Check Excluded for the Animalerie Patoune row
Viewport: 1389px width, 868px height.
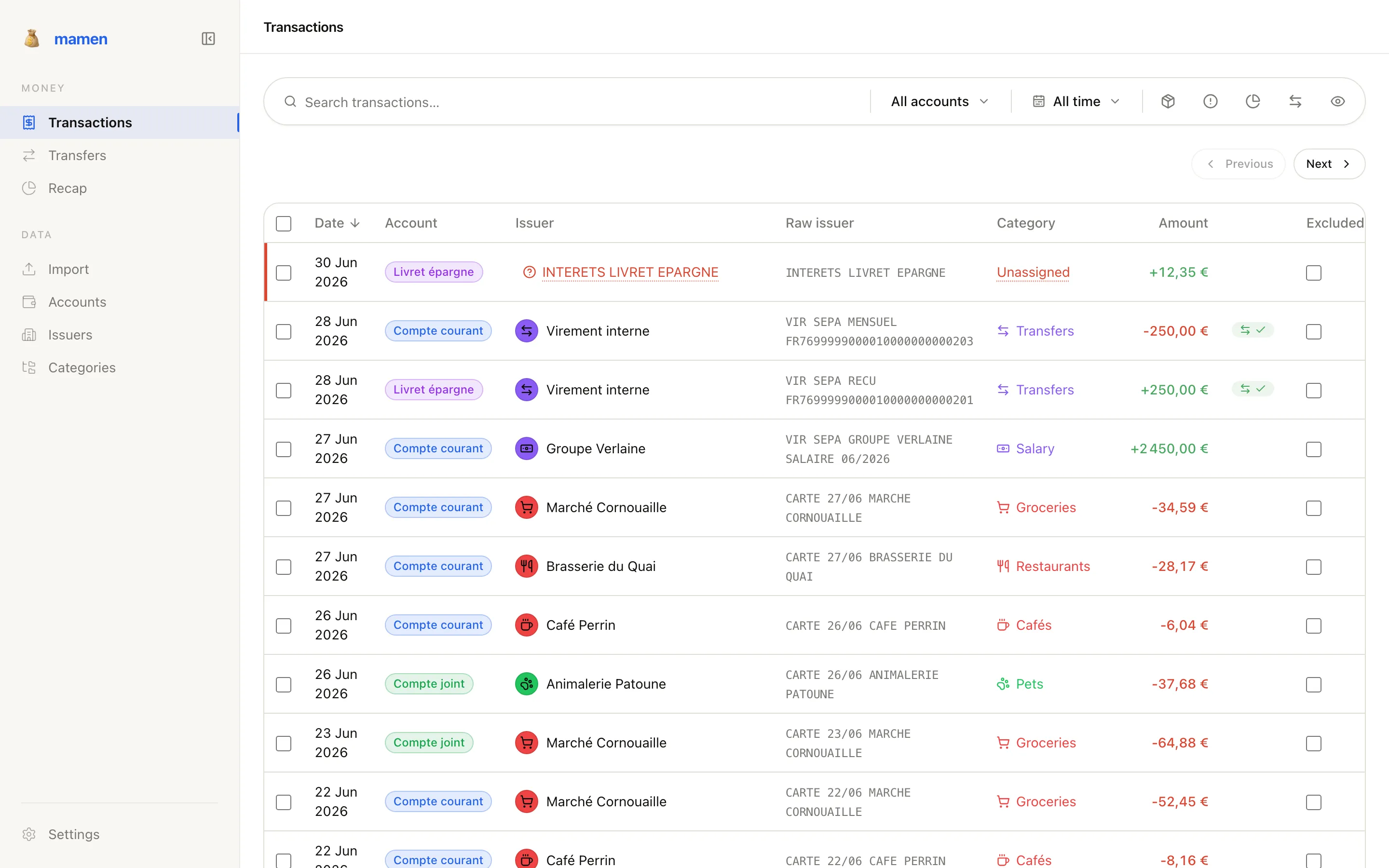pos(1313,684)
